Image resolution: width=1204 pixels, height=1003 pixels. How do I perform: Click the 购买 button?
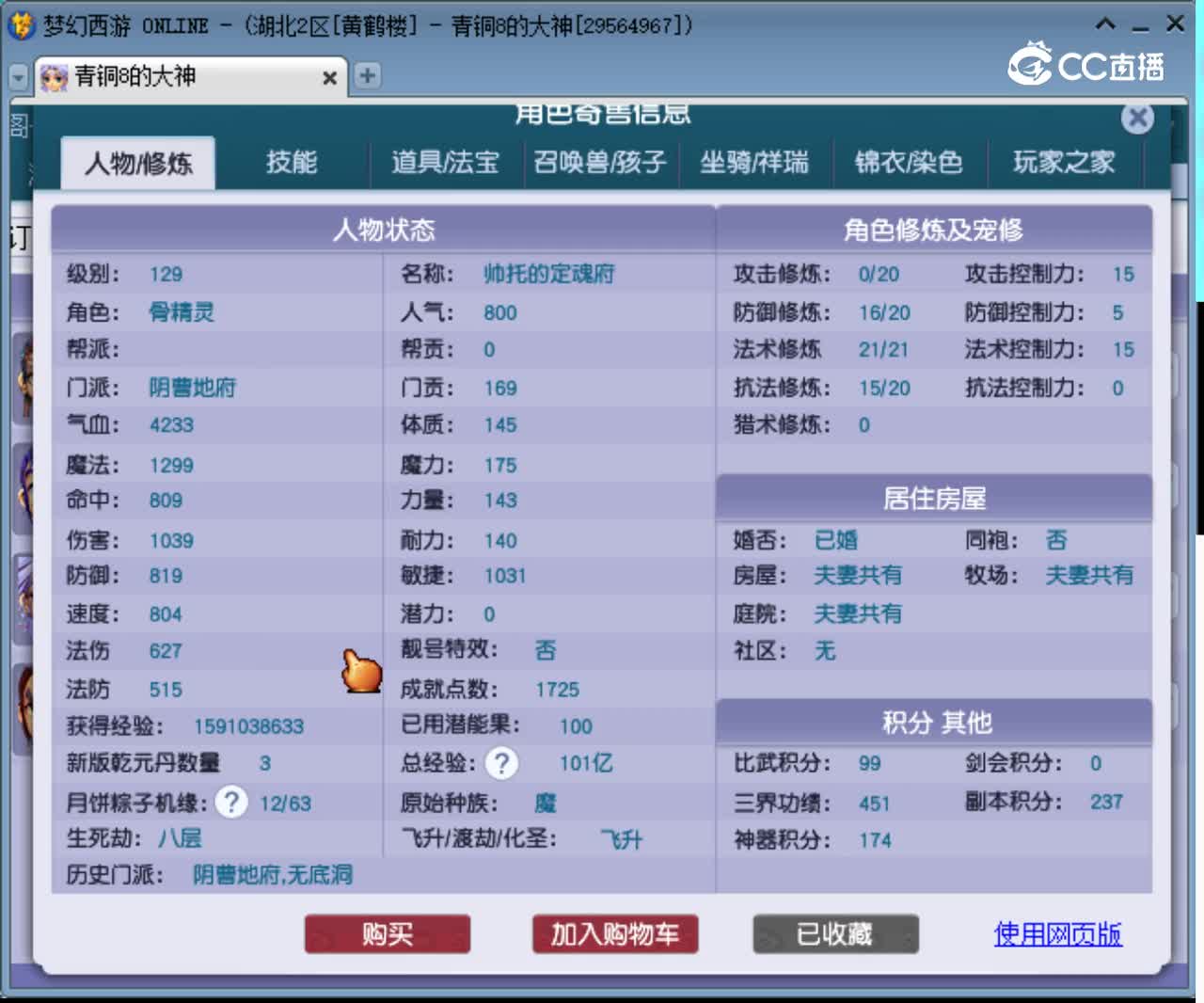tap(388, 934)
